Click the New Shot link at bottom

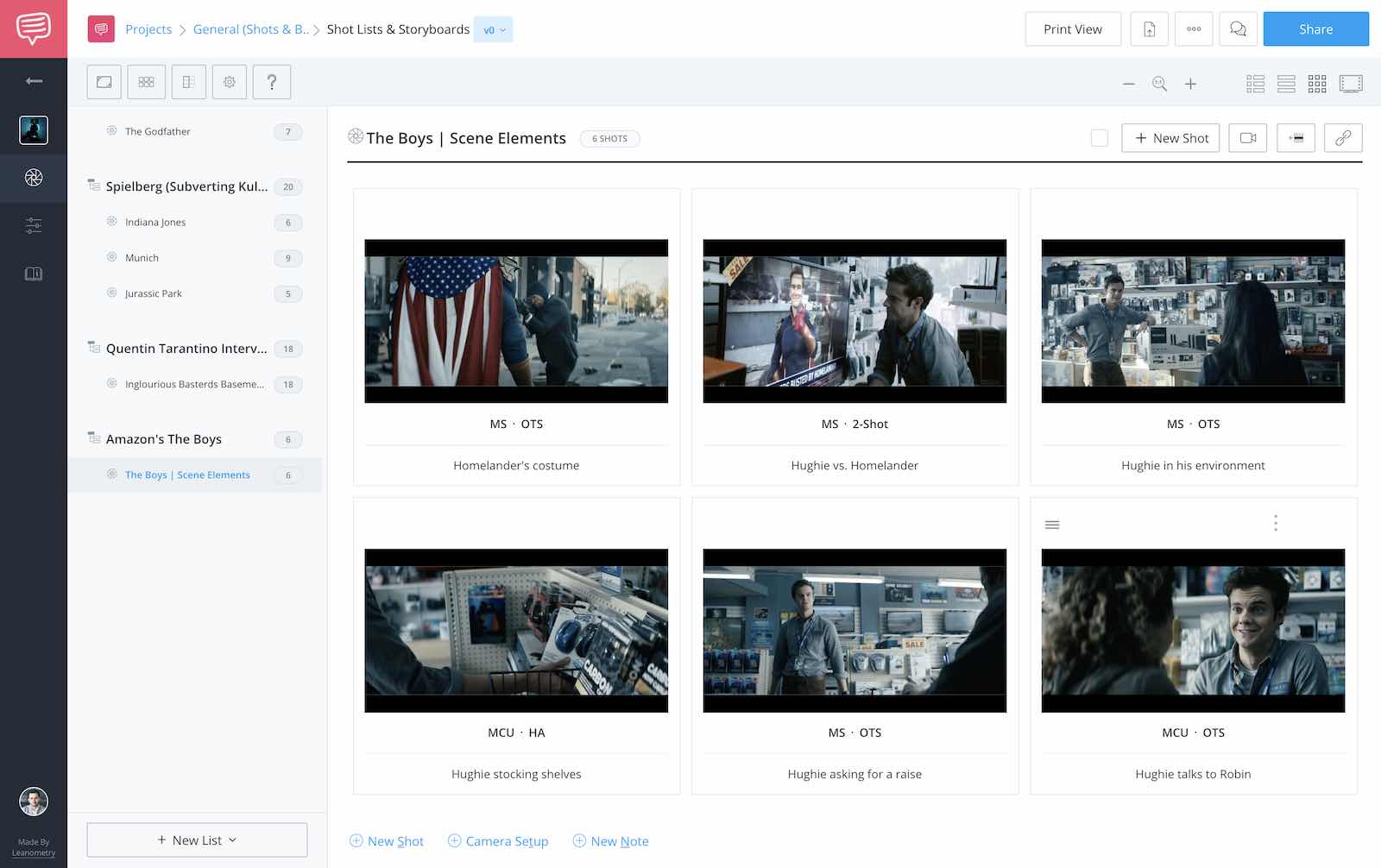(x=387, y=841)
